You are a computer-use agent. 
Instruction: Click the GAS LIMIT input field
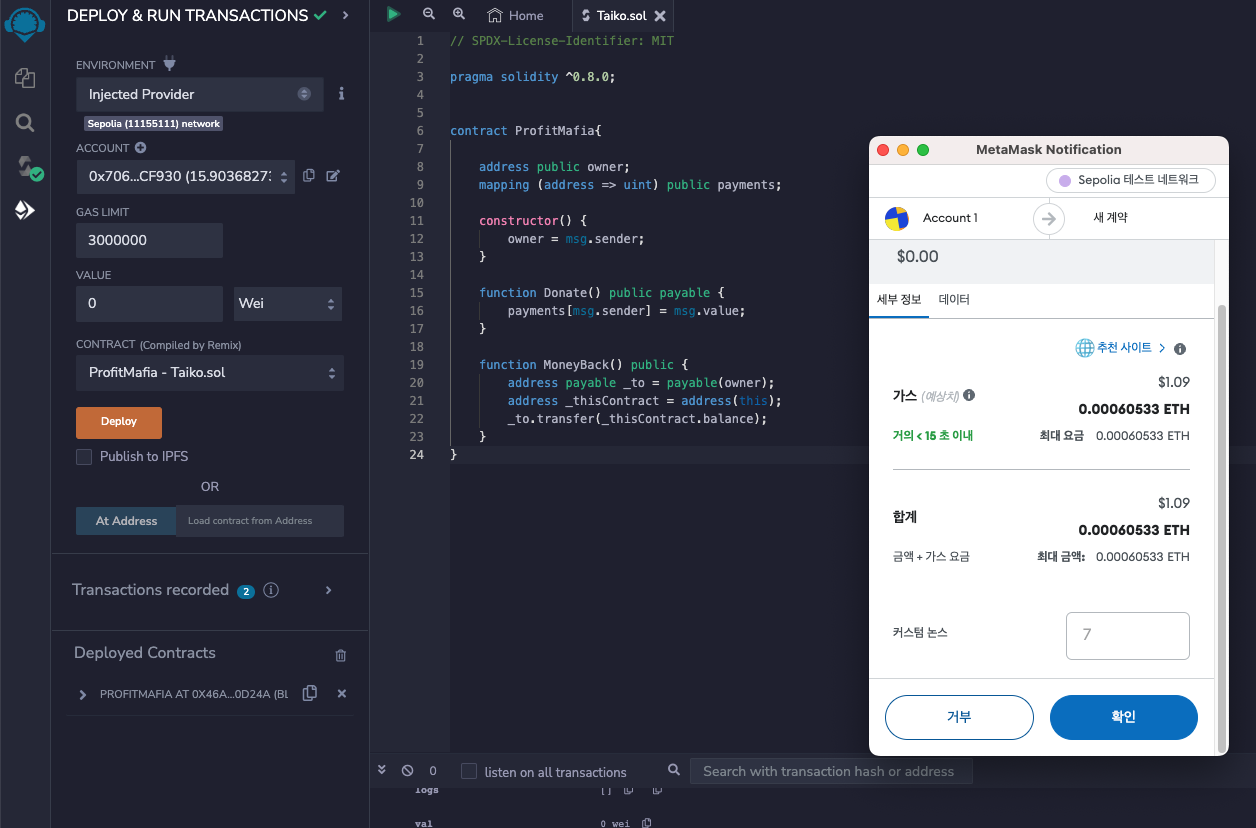pyautogui.click(x=149, y=240)
